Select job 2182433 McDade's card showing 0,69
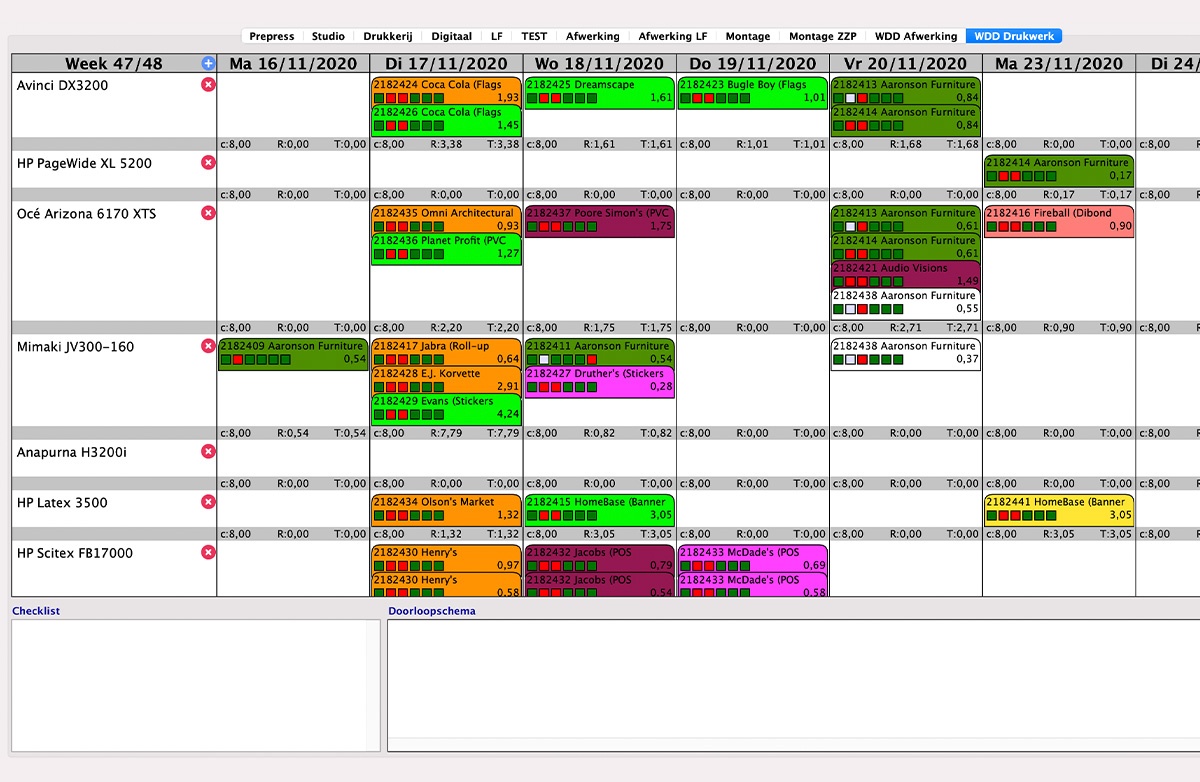Screen dimensions: 1200x782 (x=752, y=558)
